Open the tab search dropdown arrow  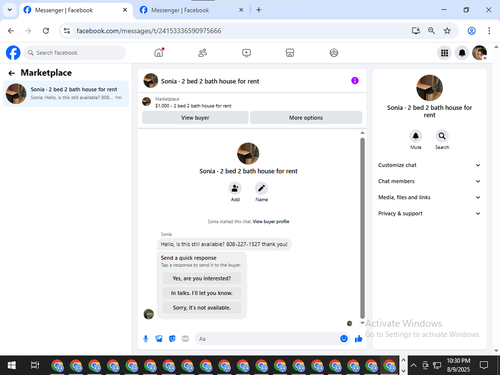(10, 10)
